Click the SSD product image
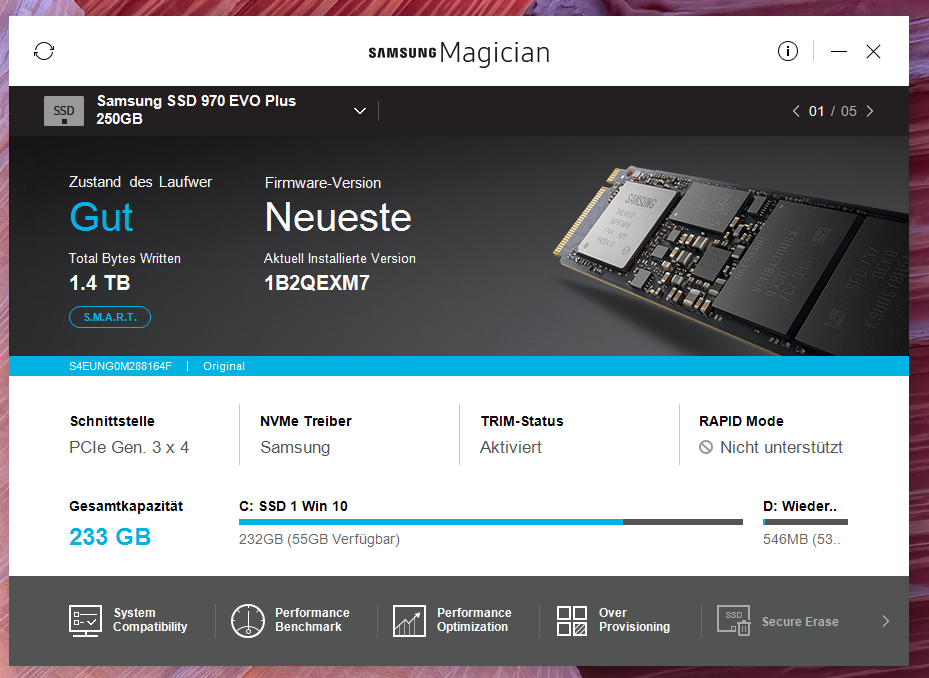 tap(731, 260)
